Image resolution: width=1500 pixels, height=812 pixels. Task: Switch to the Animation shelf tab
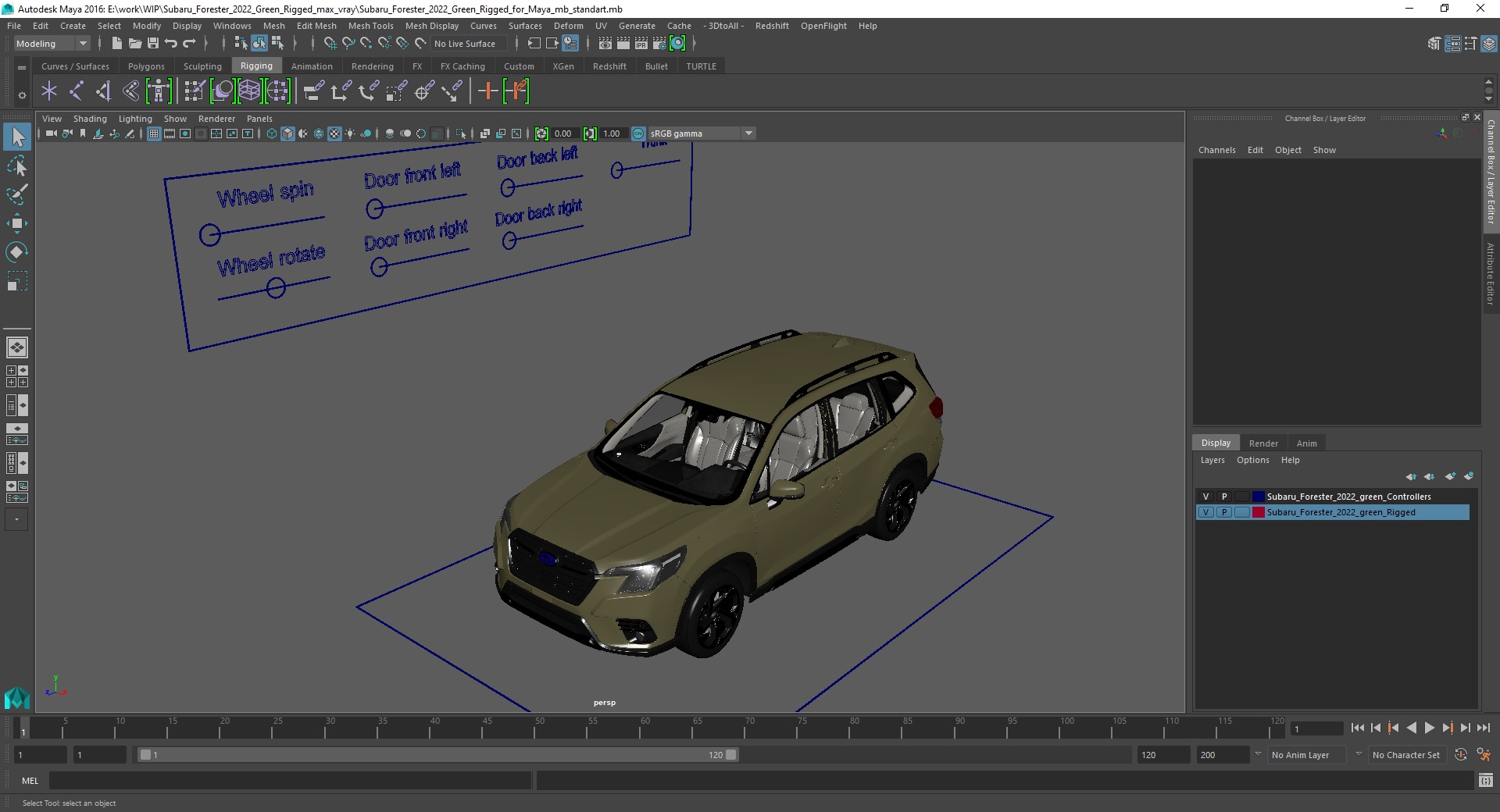[312, 66]
